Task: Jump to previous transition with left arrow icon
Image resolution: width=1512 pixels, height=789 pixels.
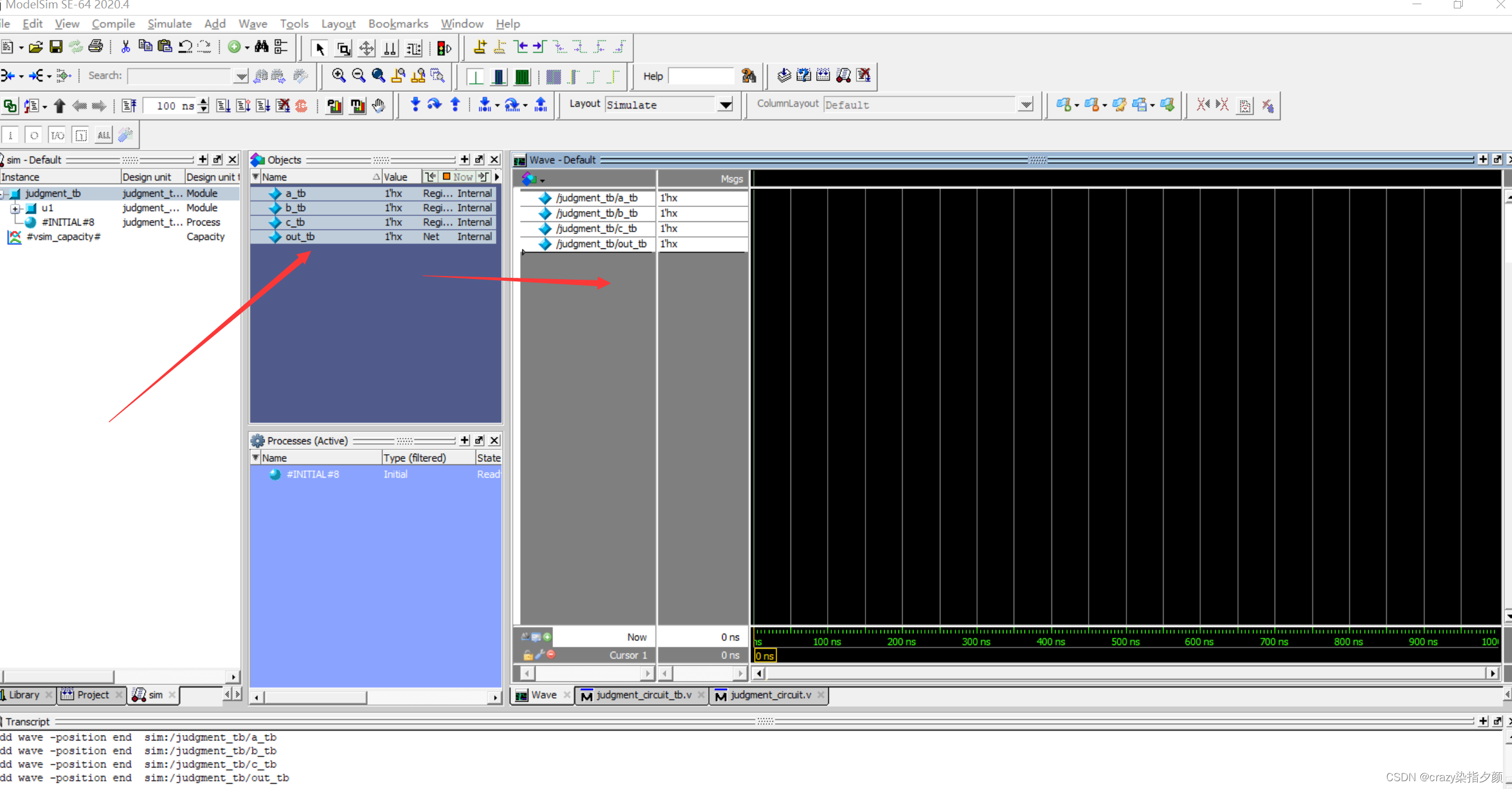Action: point(521,47)
